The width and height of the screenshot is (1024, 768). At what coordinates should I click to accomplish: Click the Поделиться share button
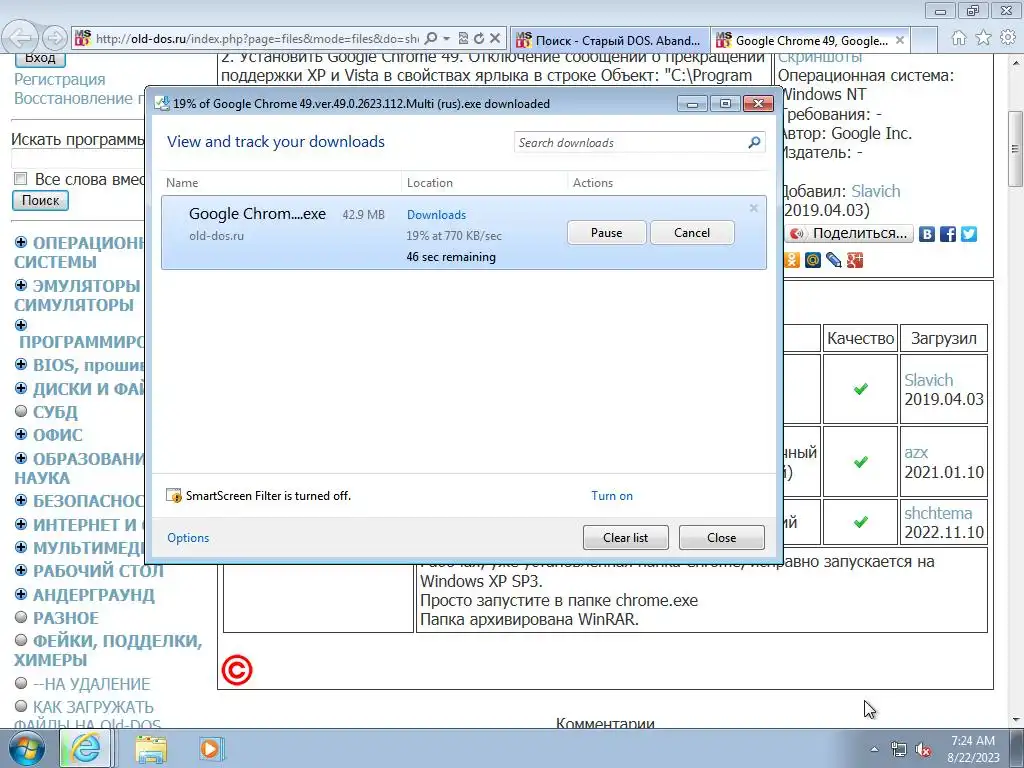[x=849, y=233]
